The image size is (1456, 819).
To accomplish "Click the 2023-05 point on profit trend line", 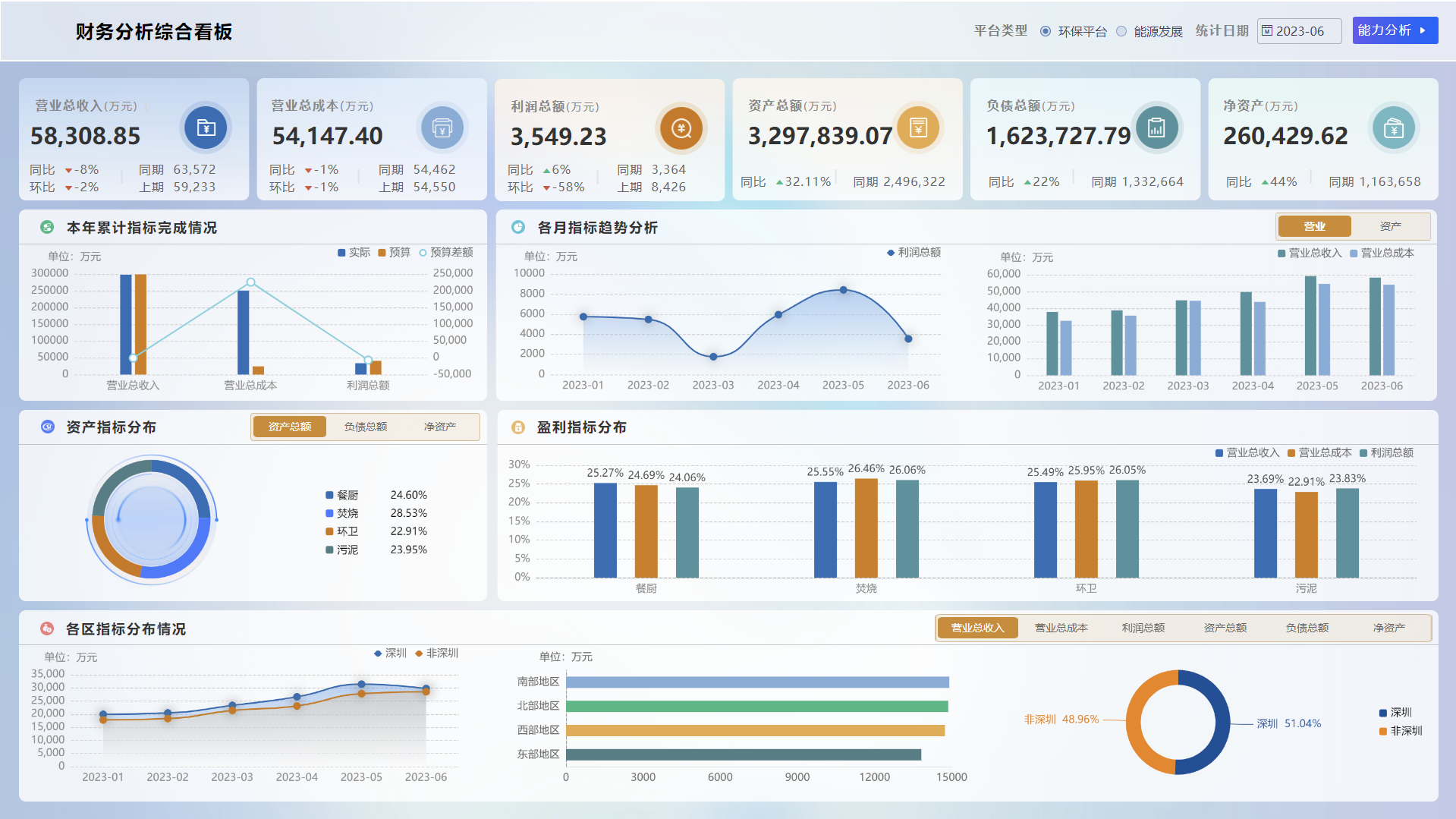I will (x=843, y=290).
